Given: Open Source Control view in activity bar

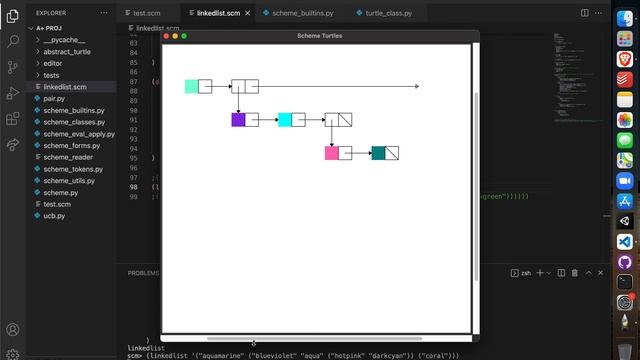Looking at the screenshot, I should coord(13,67).
